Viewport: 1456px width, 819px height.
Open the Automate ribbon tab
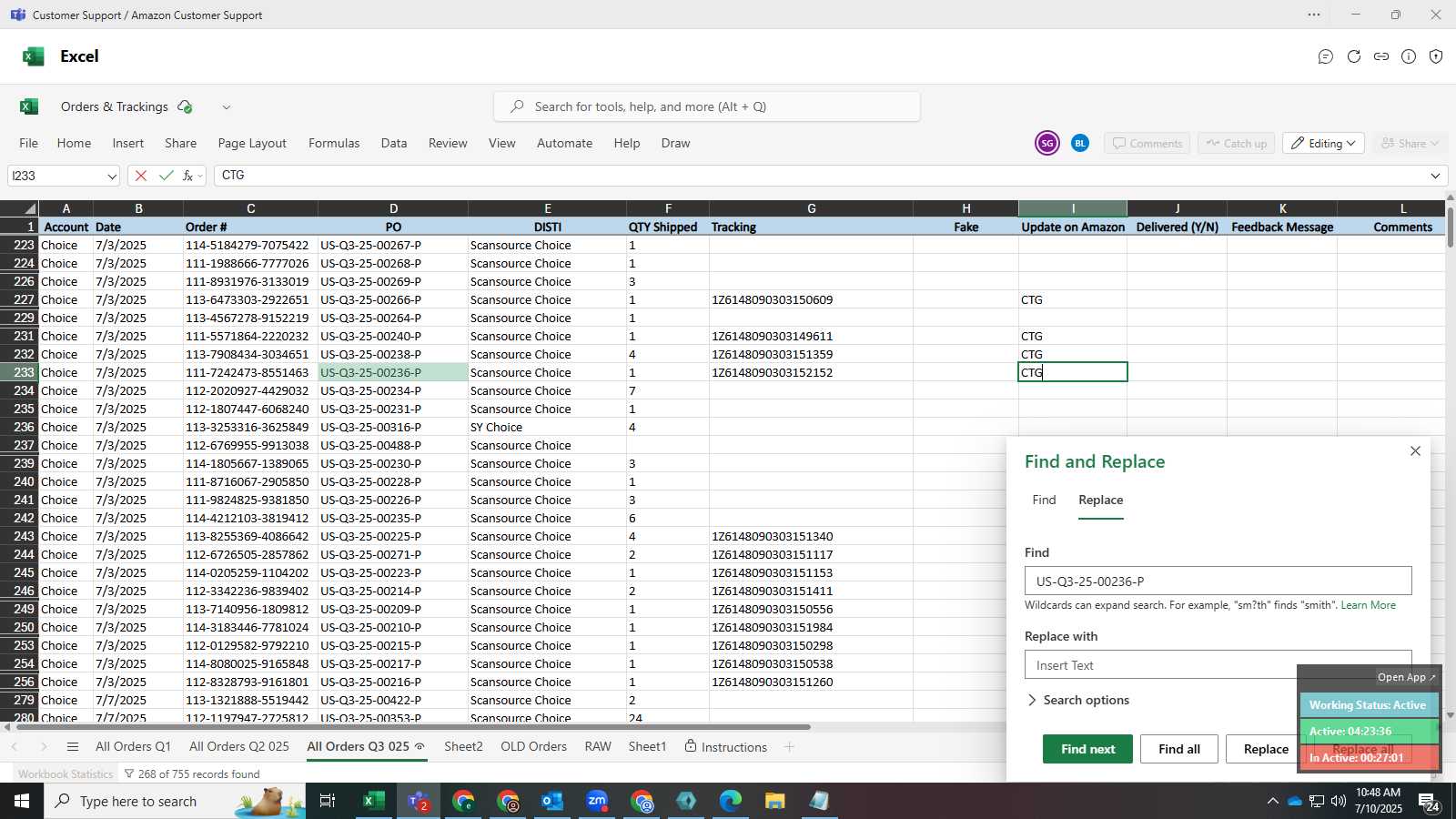564,143
